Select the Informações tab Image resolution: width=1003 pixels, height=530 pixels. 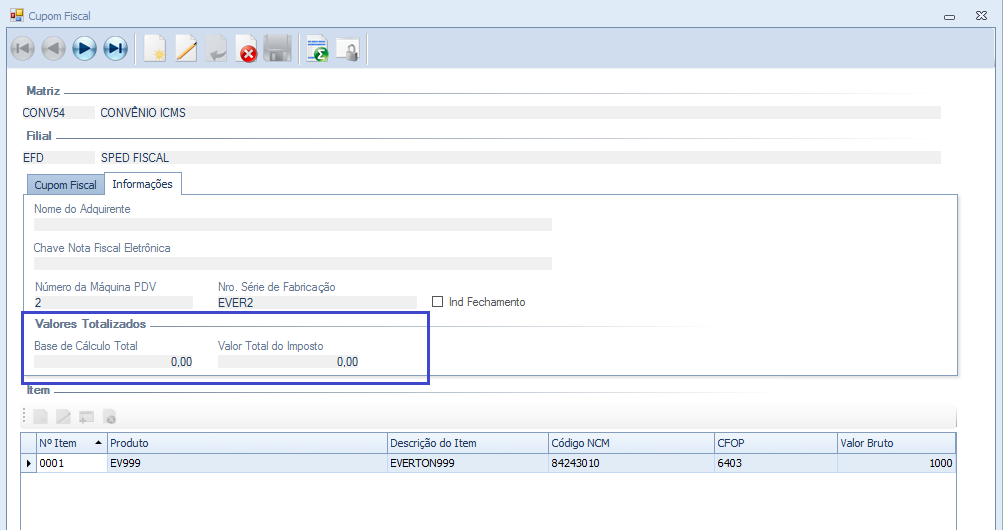coord(143,184)
